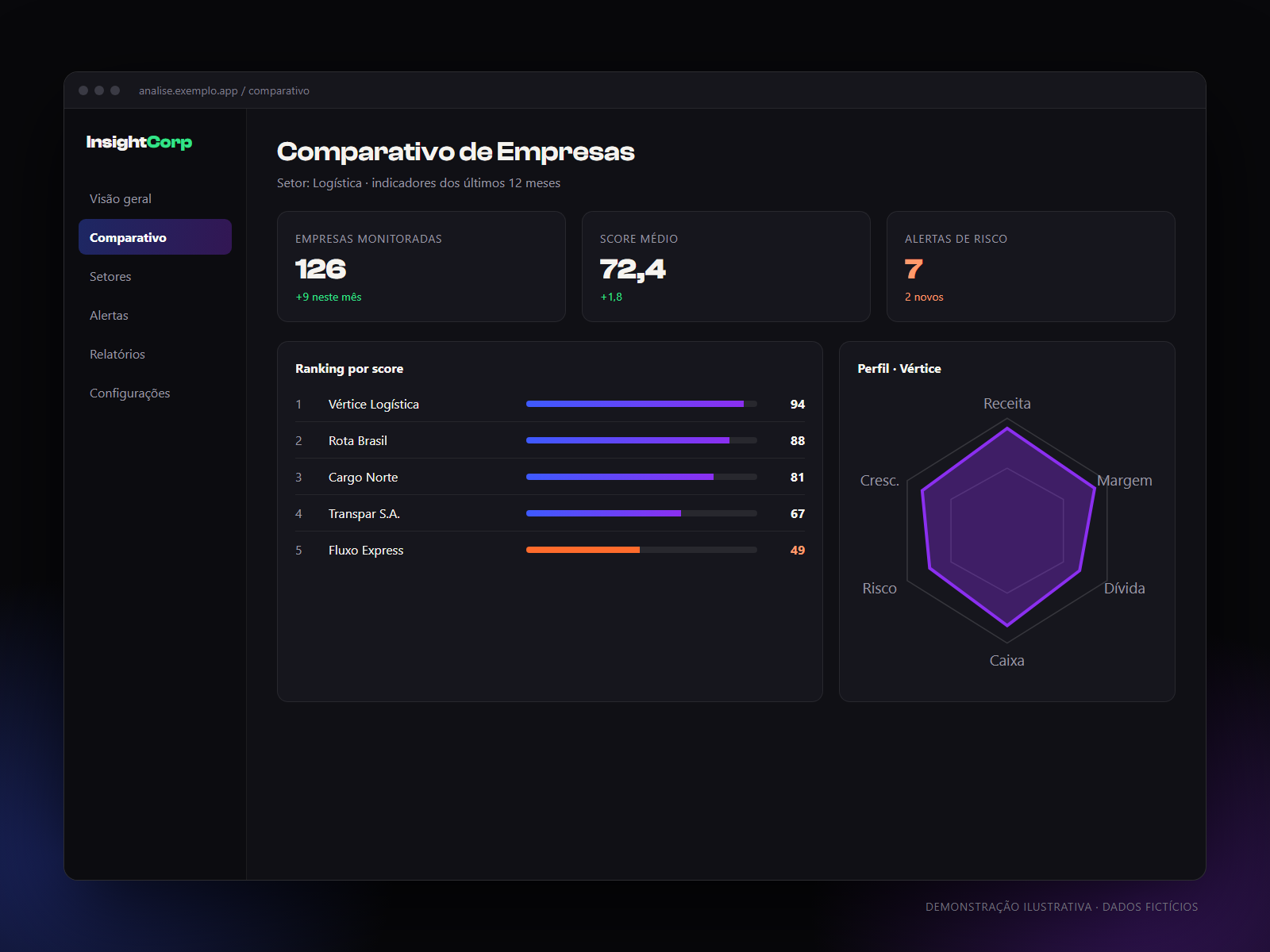Image resolution: width=1270 pixels, height=952 pixels.
Task: Click the address bar URL text
Action: coord(224,90)
